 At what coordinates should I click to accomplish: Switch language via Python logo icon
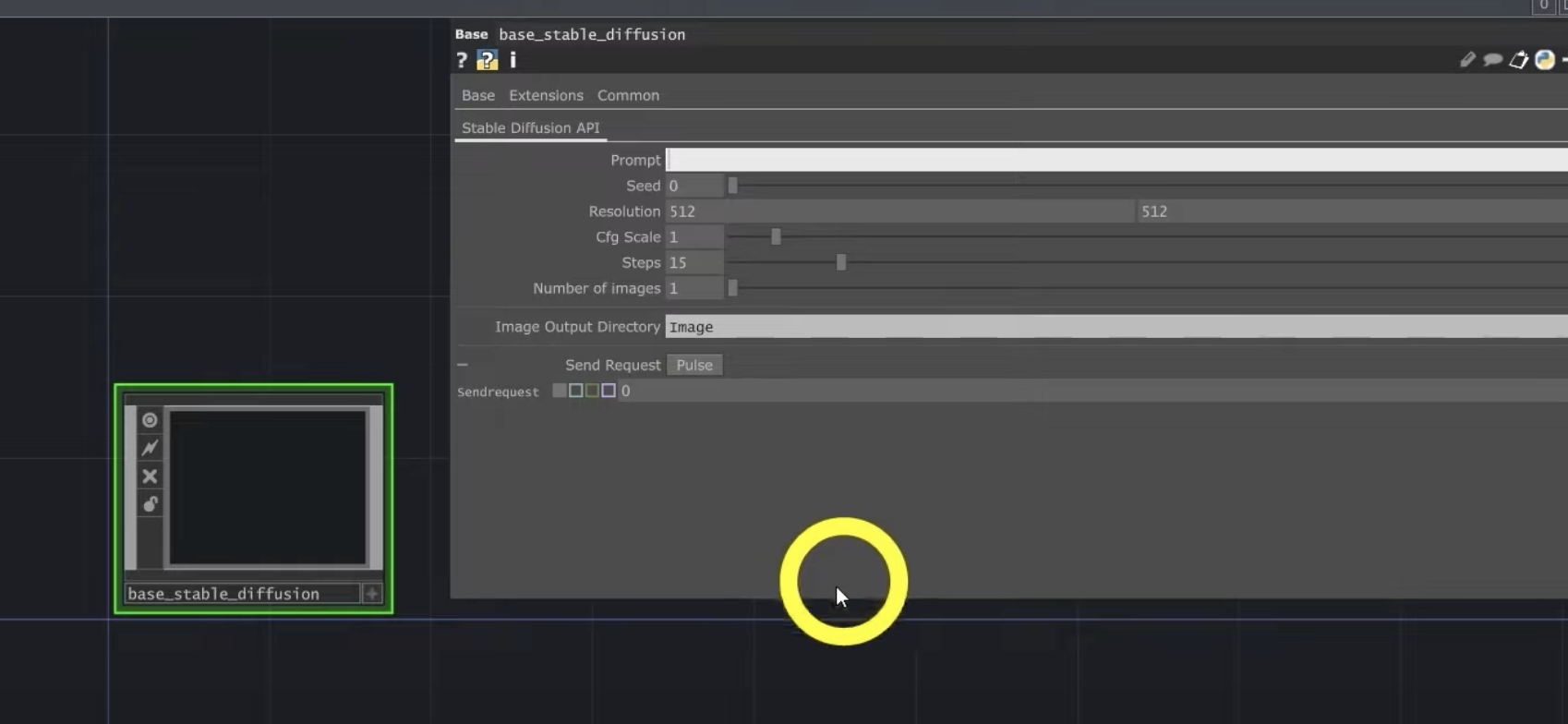(1545, 60)
